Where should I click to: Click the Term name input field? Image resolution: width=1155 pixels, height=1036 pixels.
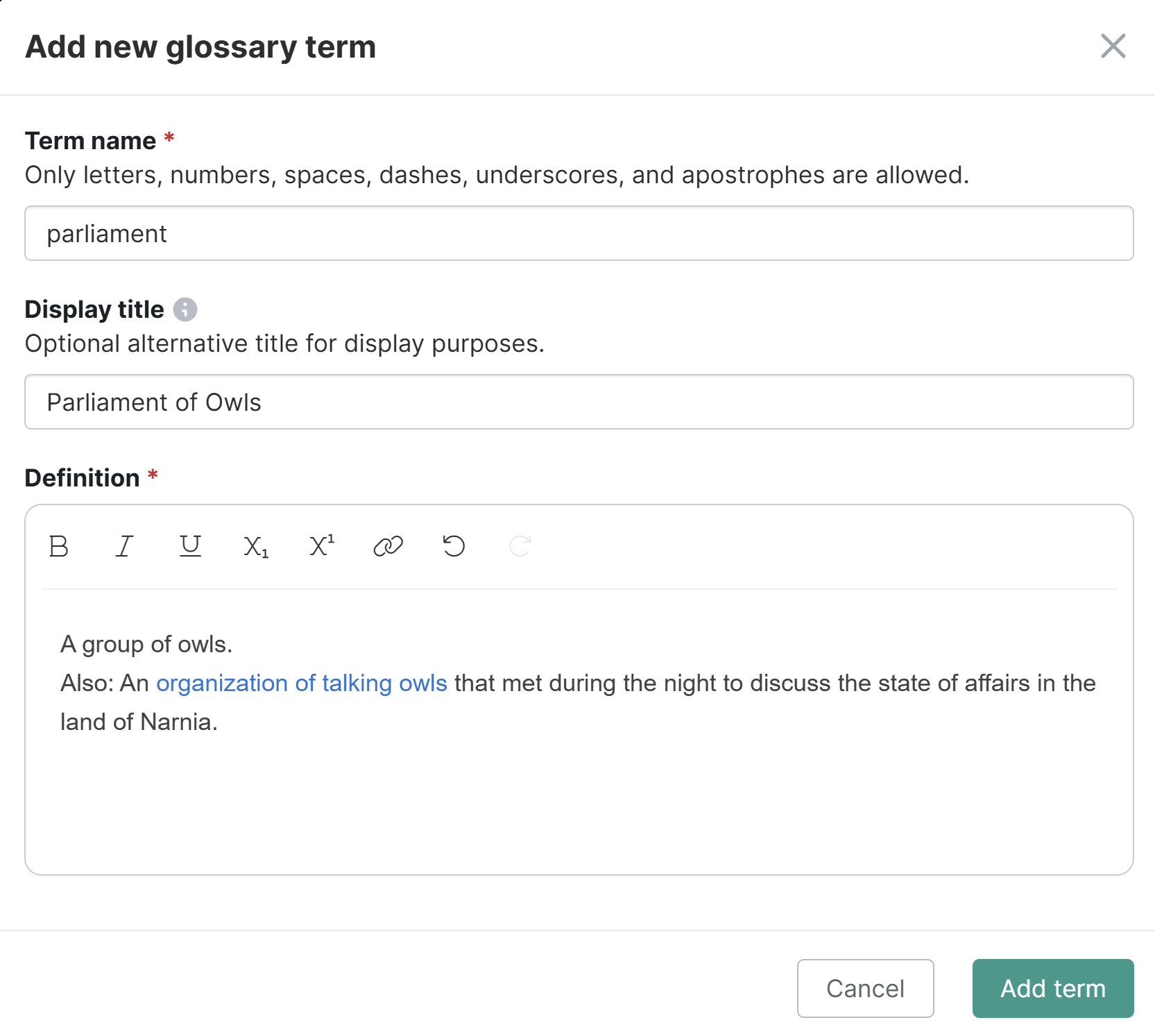click(x=579, y=234)
